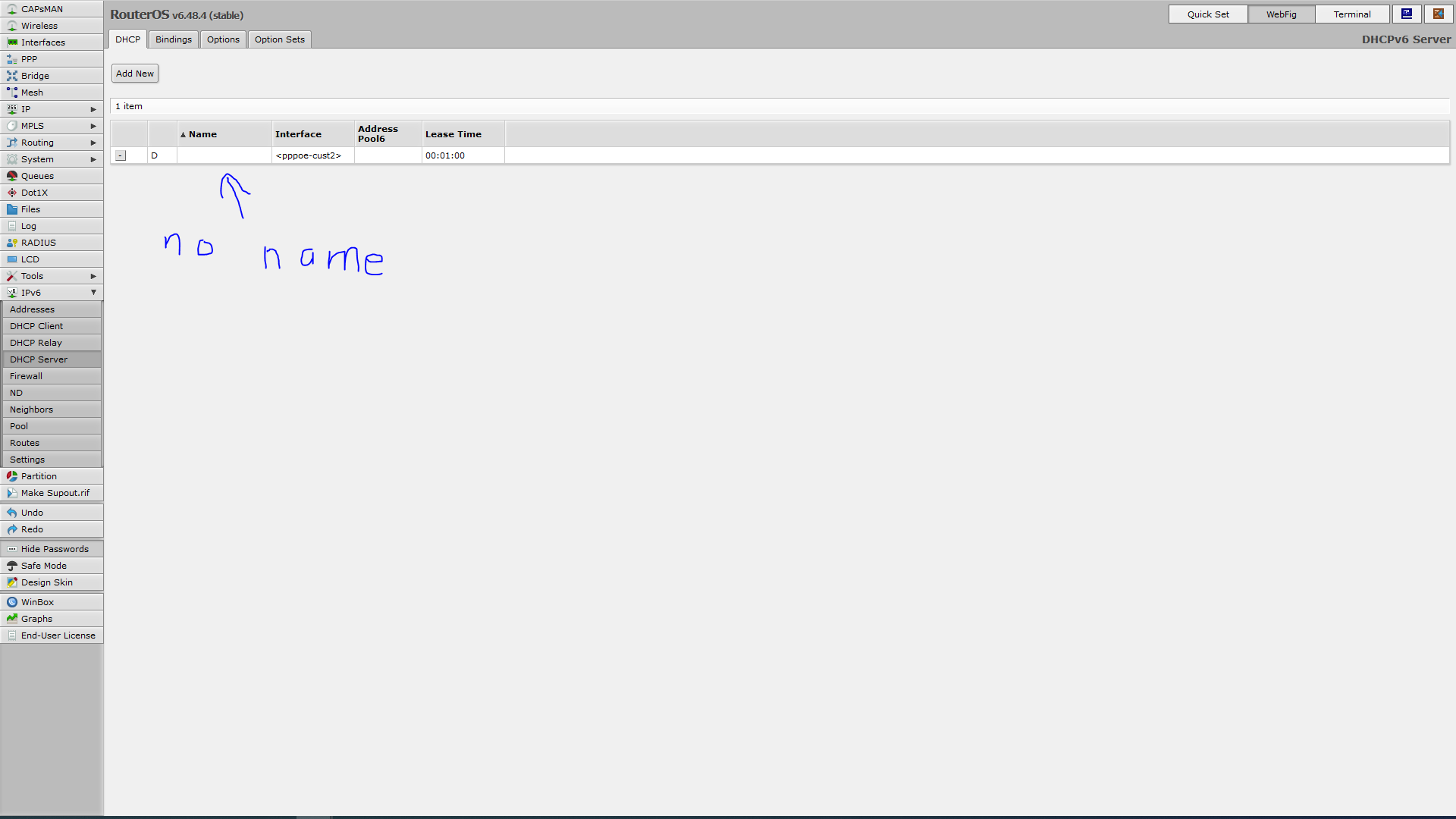This screenshot has height=819, width=1456.
Task: Click the Log icon
Action: [x=12, y=226]
